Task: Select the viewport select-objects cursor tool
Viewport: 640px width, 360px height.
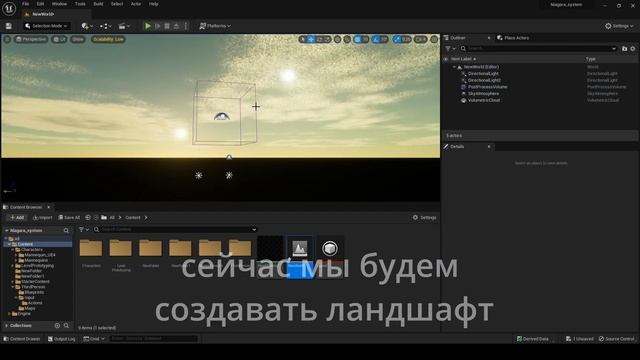Action: point(302,39)
